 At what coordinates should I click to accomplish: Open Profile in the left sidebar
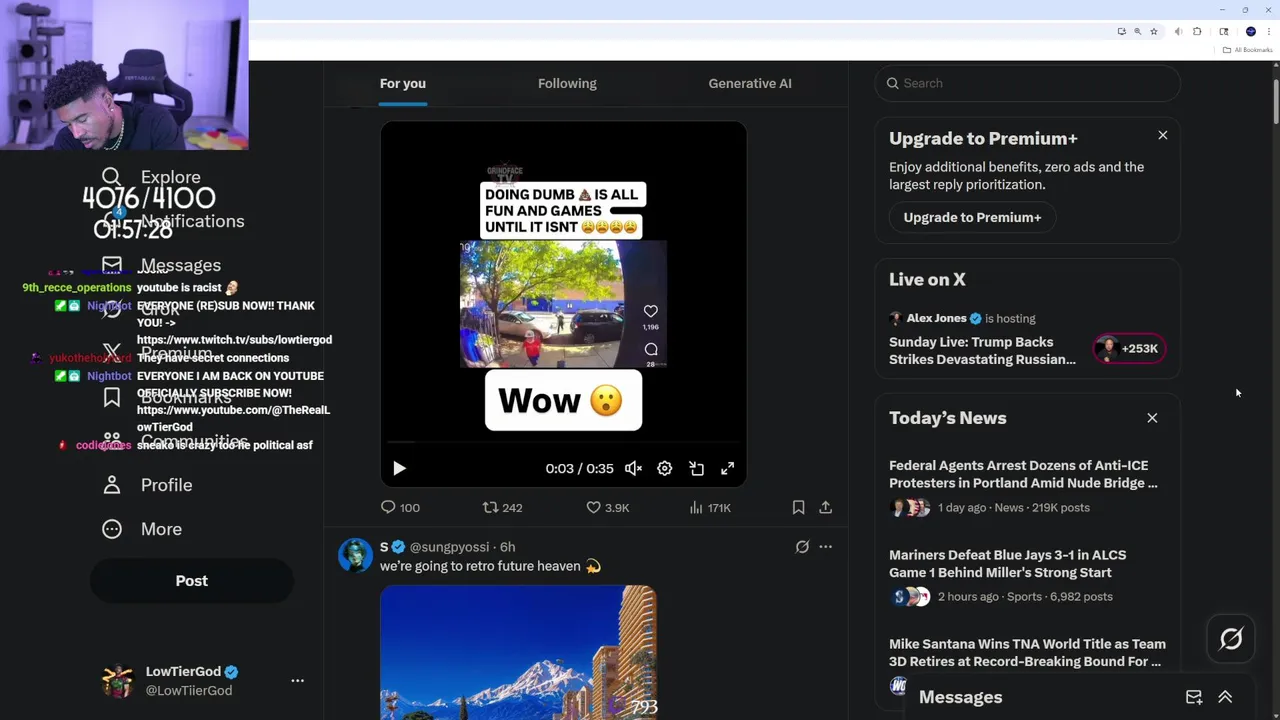coord(147,485)
